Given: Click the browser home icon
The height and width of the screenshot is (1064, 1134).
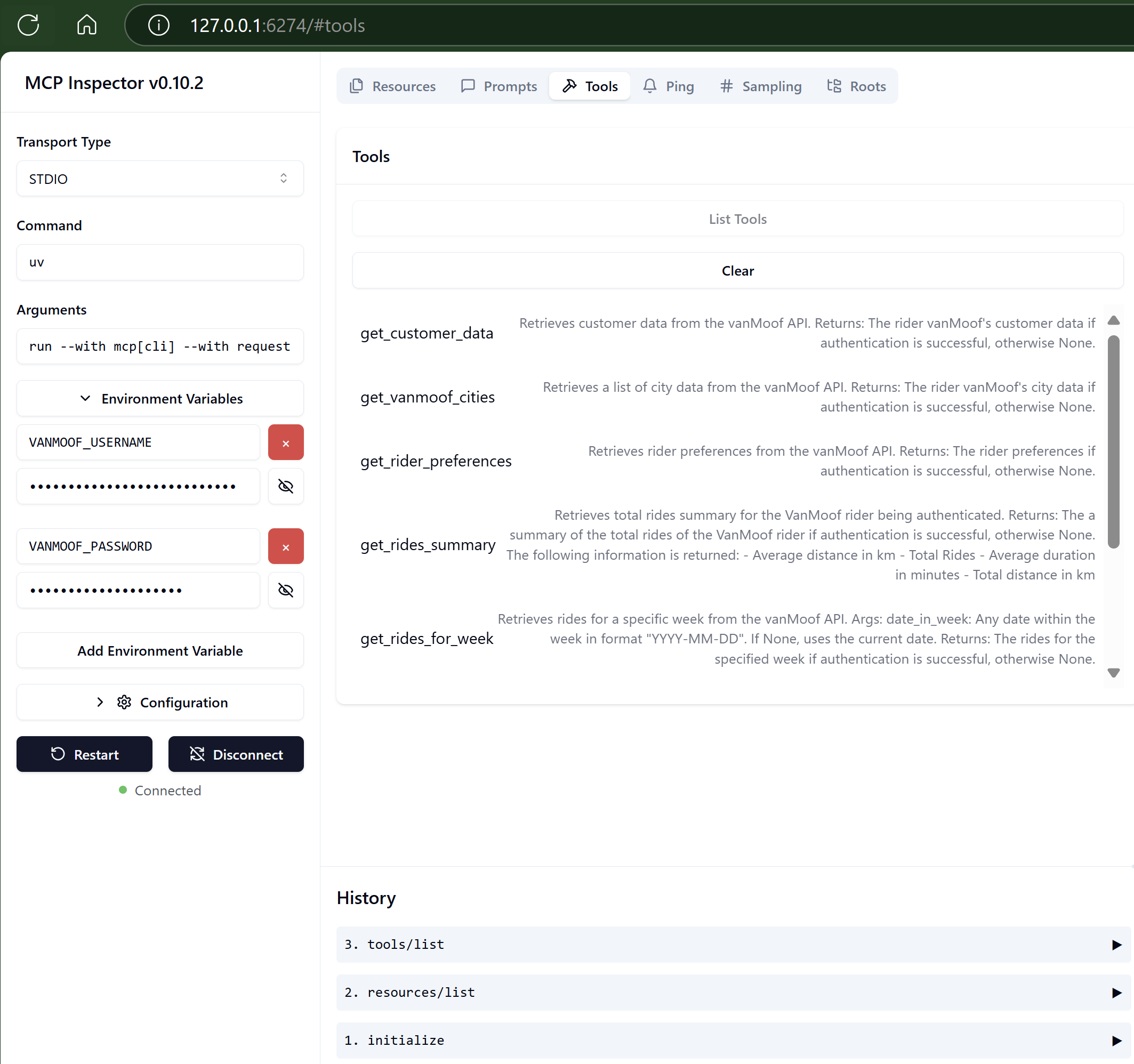Looking at the screenshot, I should (87, 25).
